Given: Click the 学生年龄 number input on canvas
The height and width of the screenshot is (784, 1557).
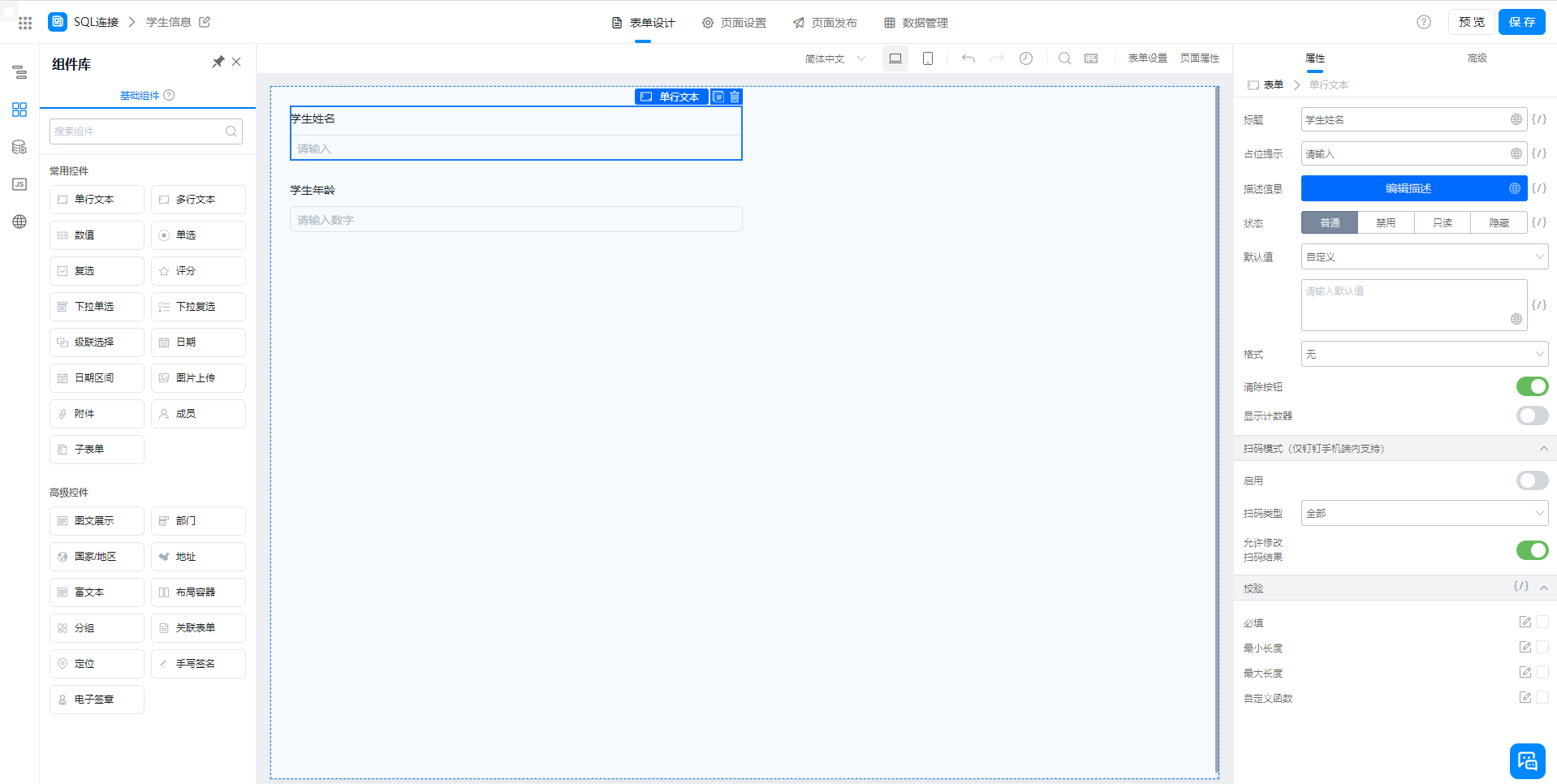Looking at the screenshot, I should point(516,220).
